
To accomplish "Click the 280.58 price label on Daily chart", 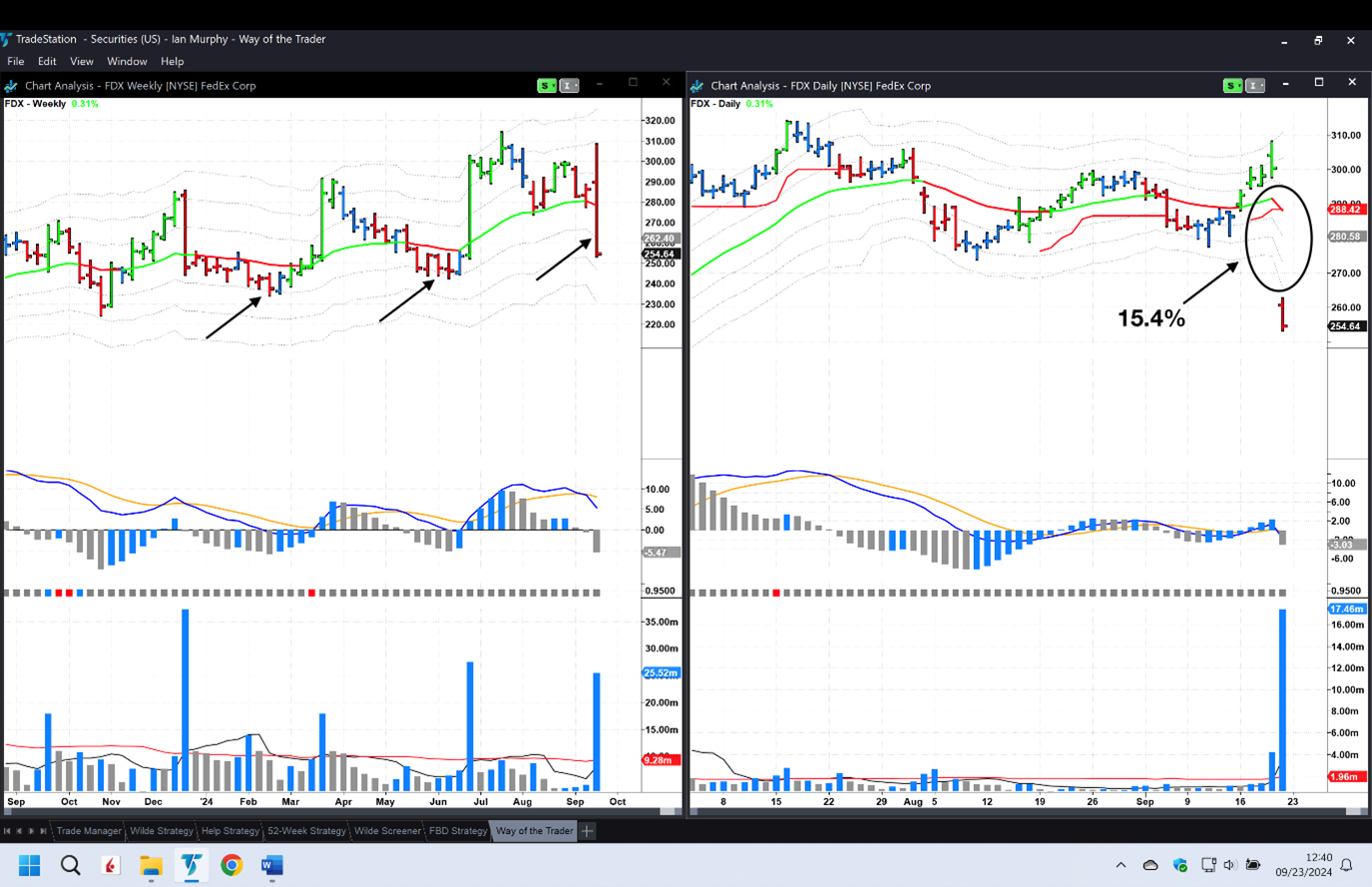I will point(1346,236).
